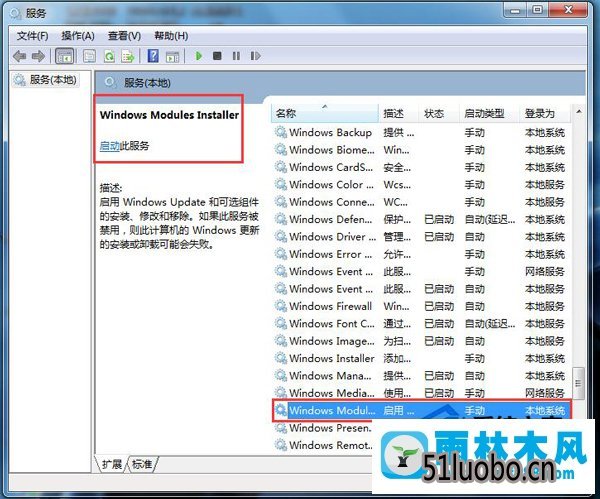This screenshot has width=600, height=499.
Task: Click gear icon of Windows Image... row
Action: [x=281, y=341]
